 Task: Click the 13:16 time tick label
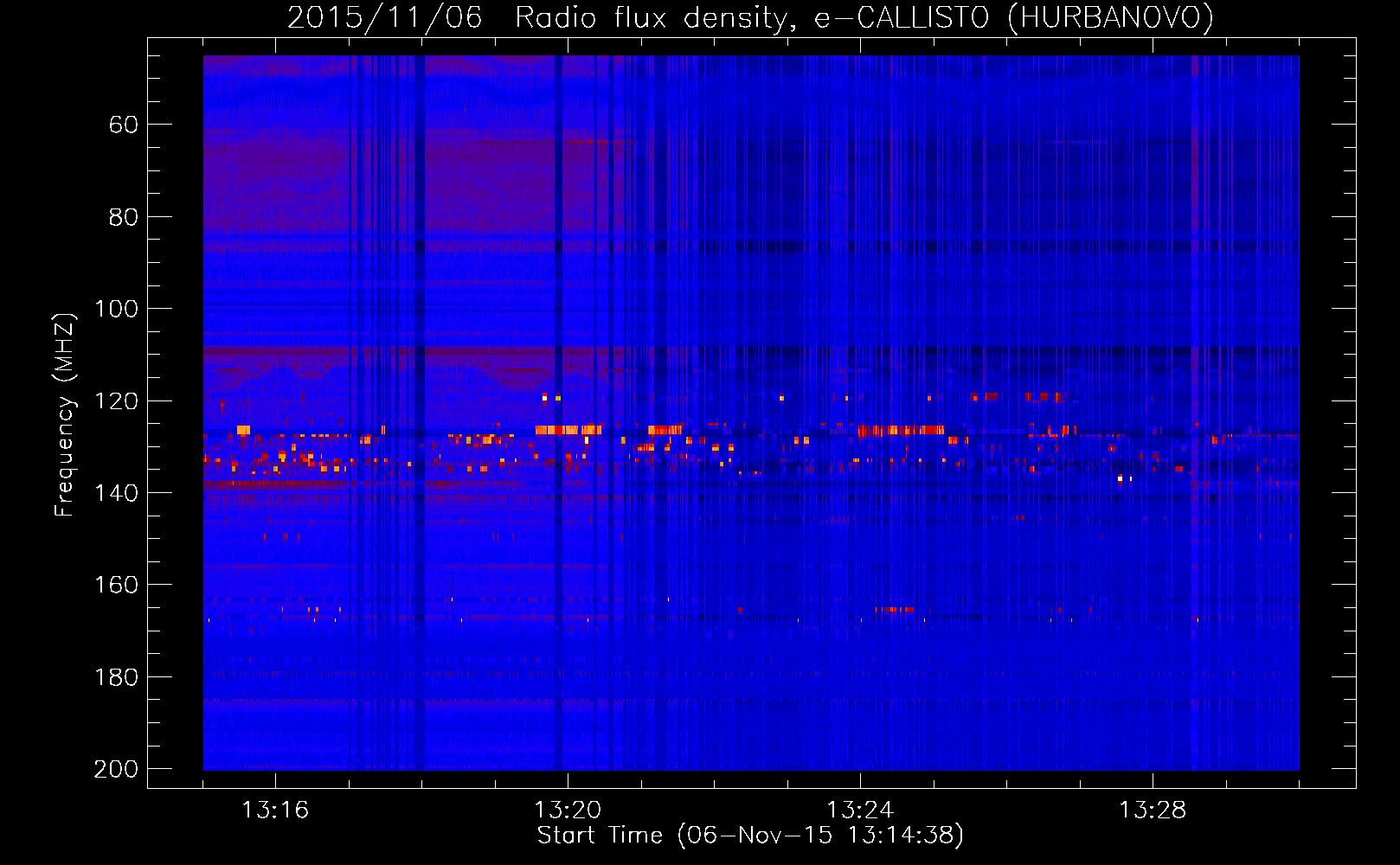275,811
